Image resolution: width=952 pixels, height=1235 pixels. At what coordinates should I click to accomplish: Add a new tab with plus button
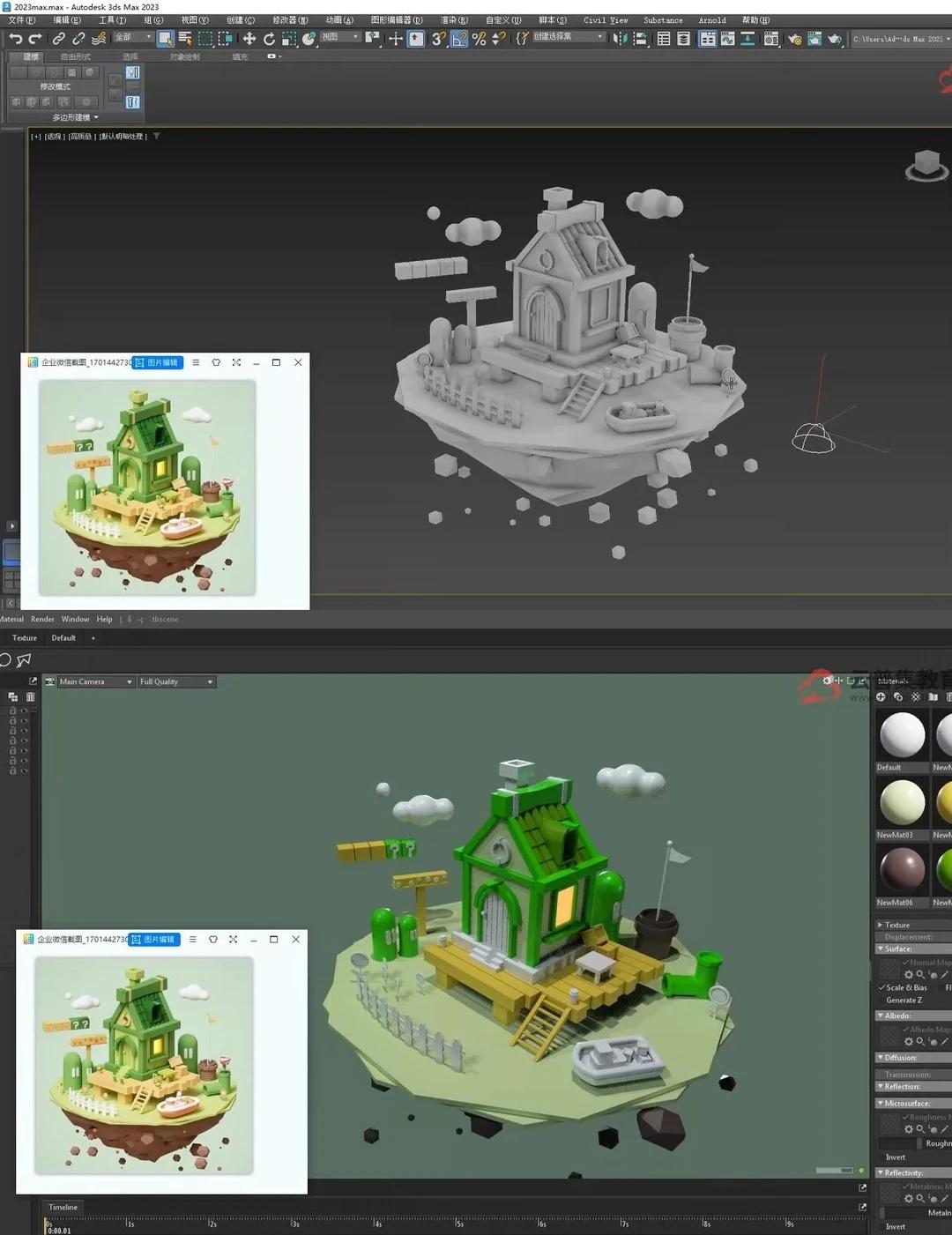[93, 637]
